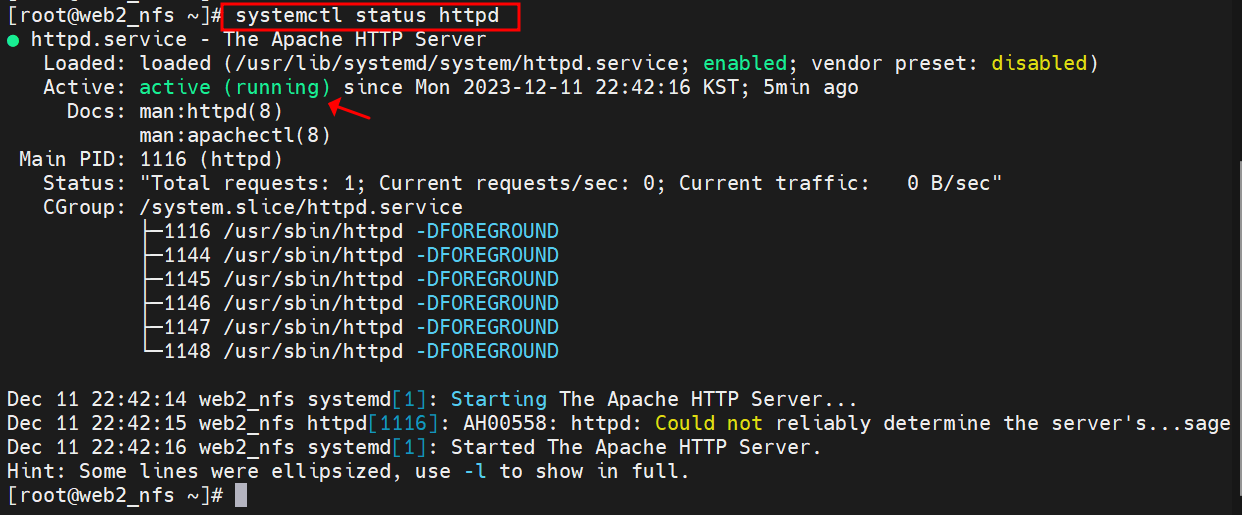Click the cursor at the bottom shell prompt
Screen dimensions: 1242x515
point(241,495)
